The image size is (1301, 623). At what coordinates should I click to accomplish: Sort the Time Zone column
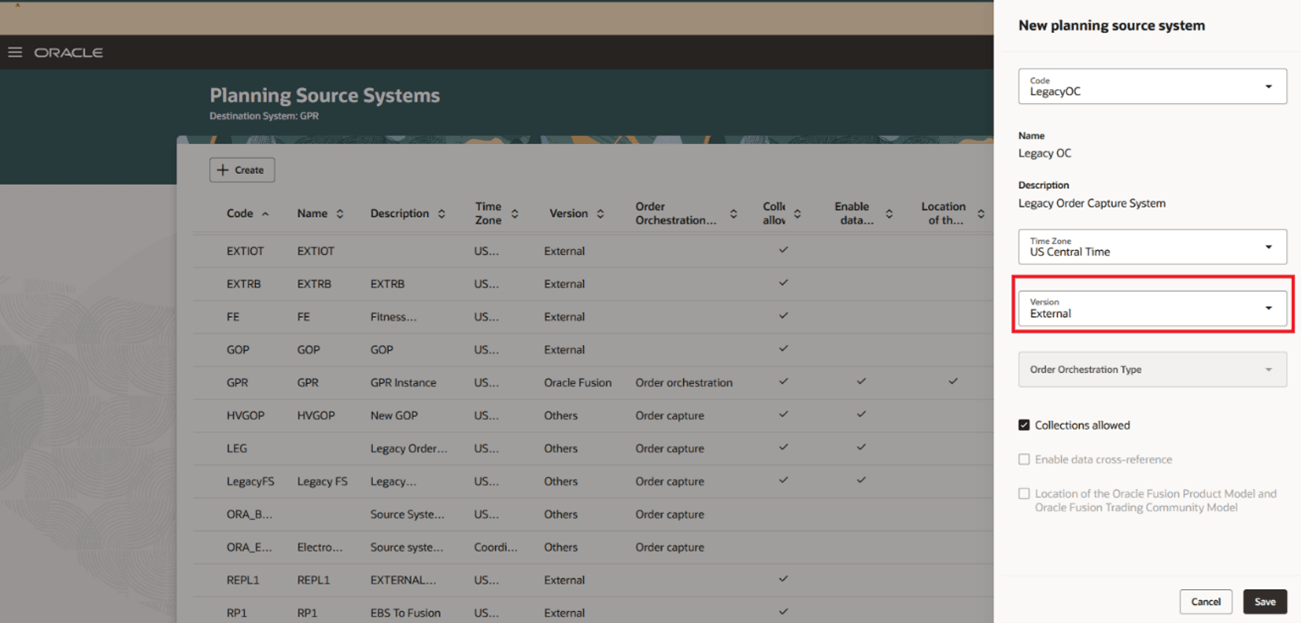pos(513,213)
